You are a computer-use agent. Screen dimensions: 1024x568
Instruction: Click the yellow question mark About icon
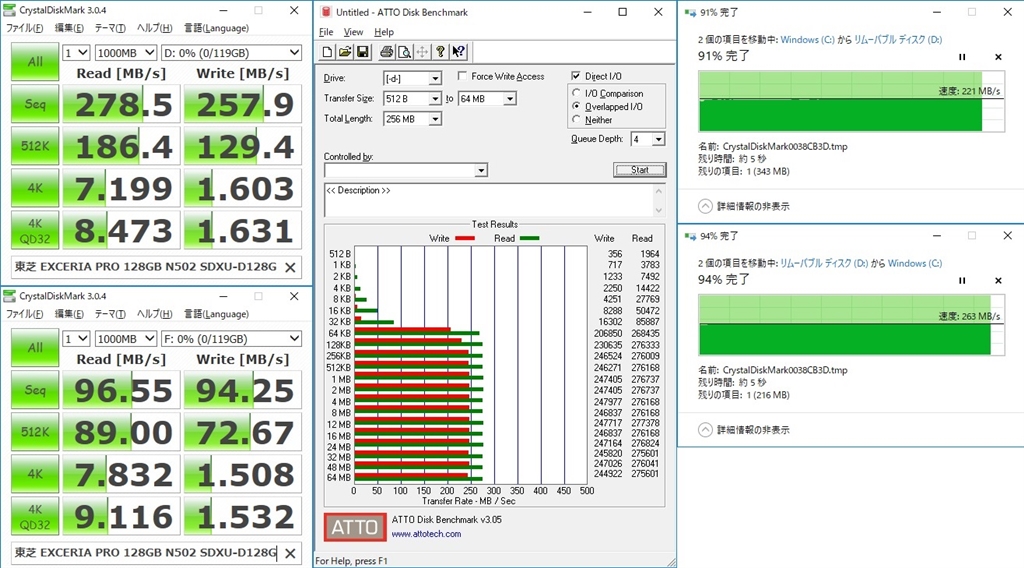point(440,51)
